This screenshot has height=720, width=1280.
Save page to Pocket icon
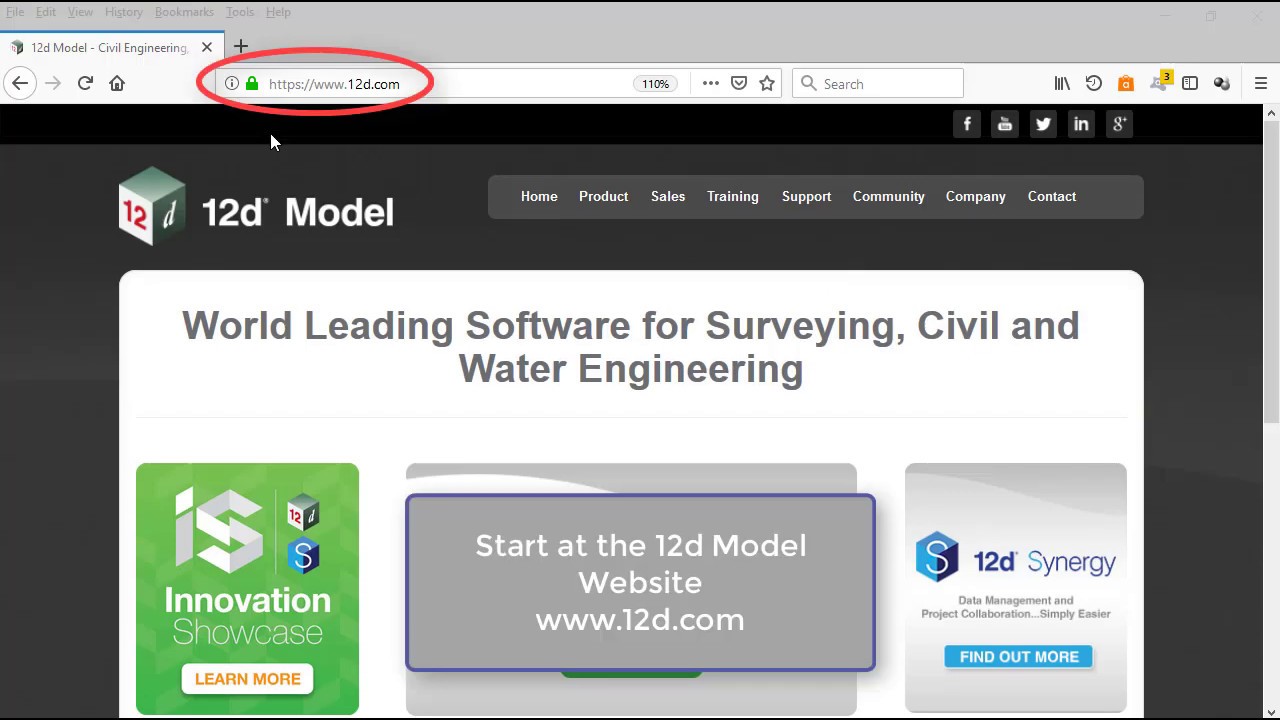point(739,84)
